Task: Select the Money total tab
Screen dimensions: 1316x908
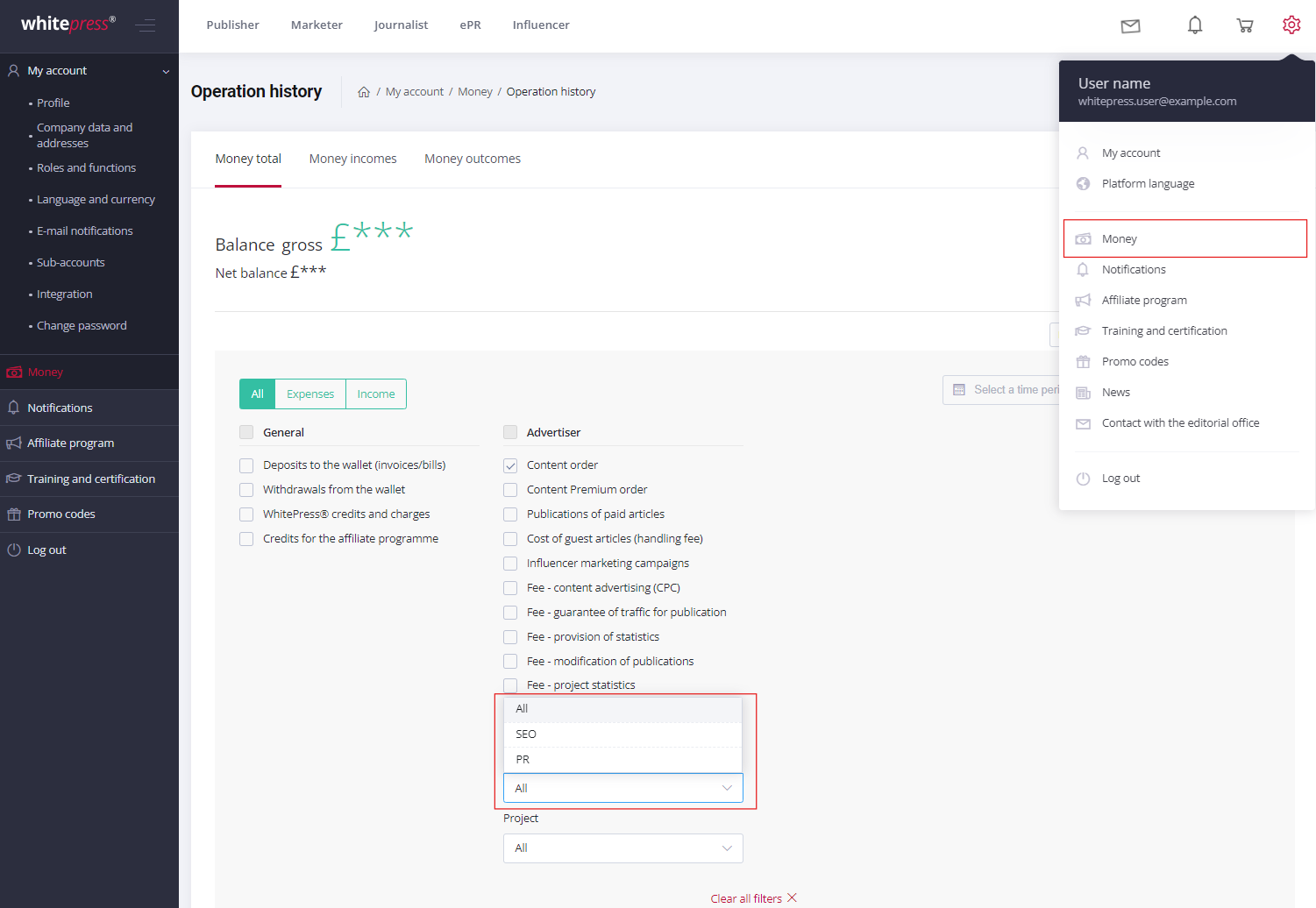Action: click(248, 159)
